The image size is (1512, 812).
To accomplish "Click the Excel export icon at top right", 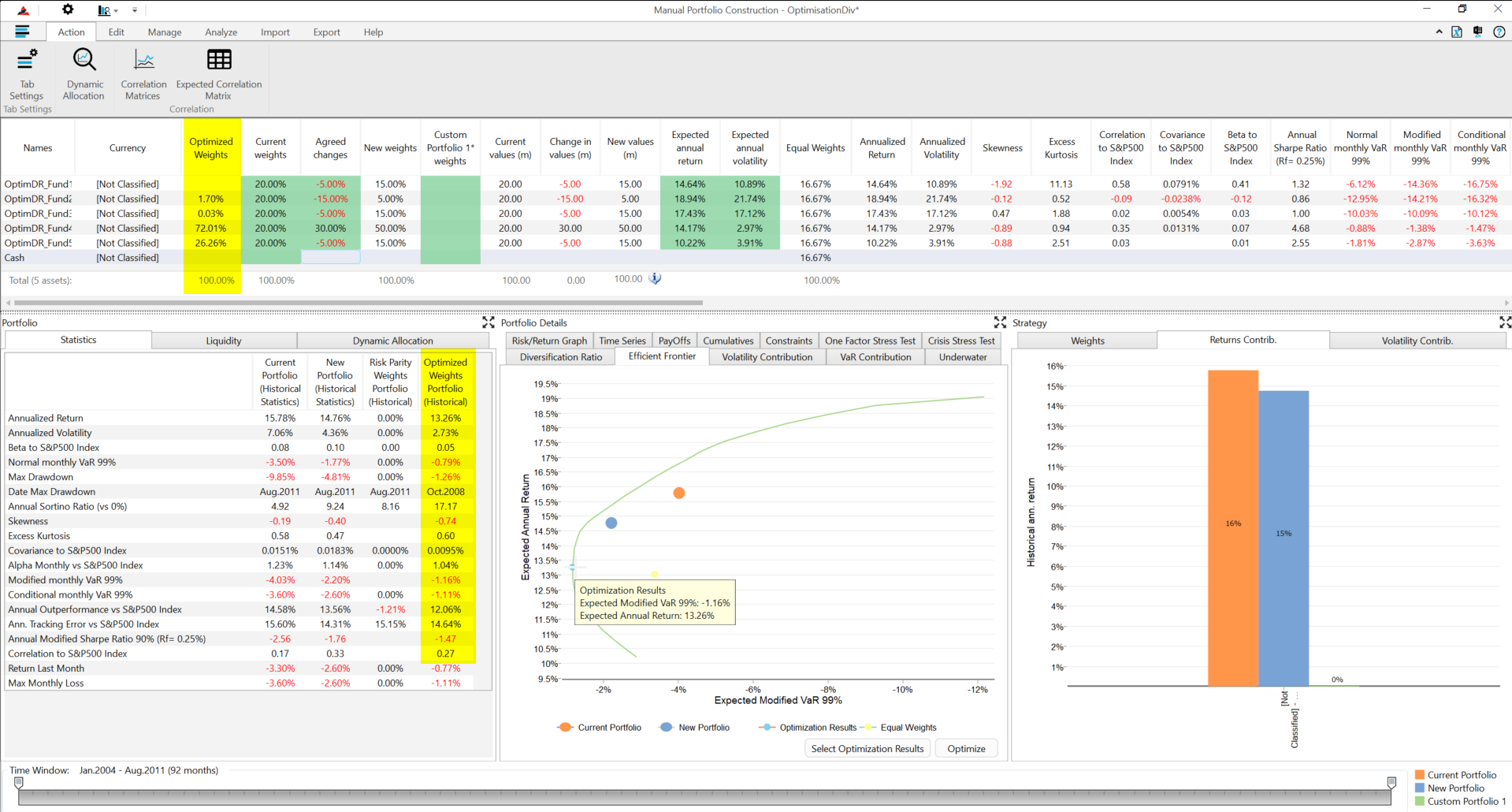I will pos(1457,32).
